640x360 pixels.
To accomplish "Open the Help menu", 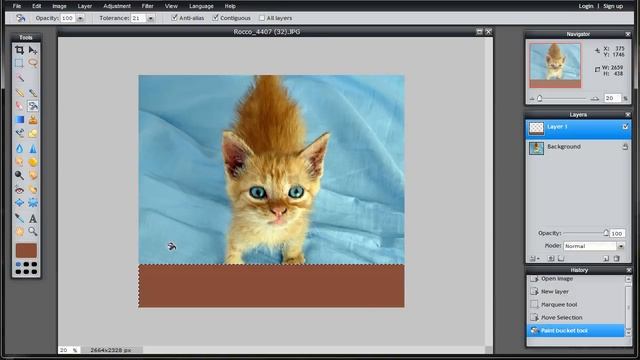I will point(230,6).
